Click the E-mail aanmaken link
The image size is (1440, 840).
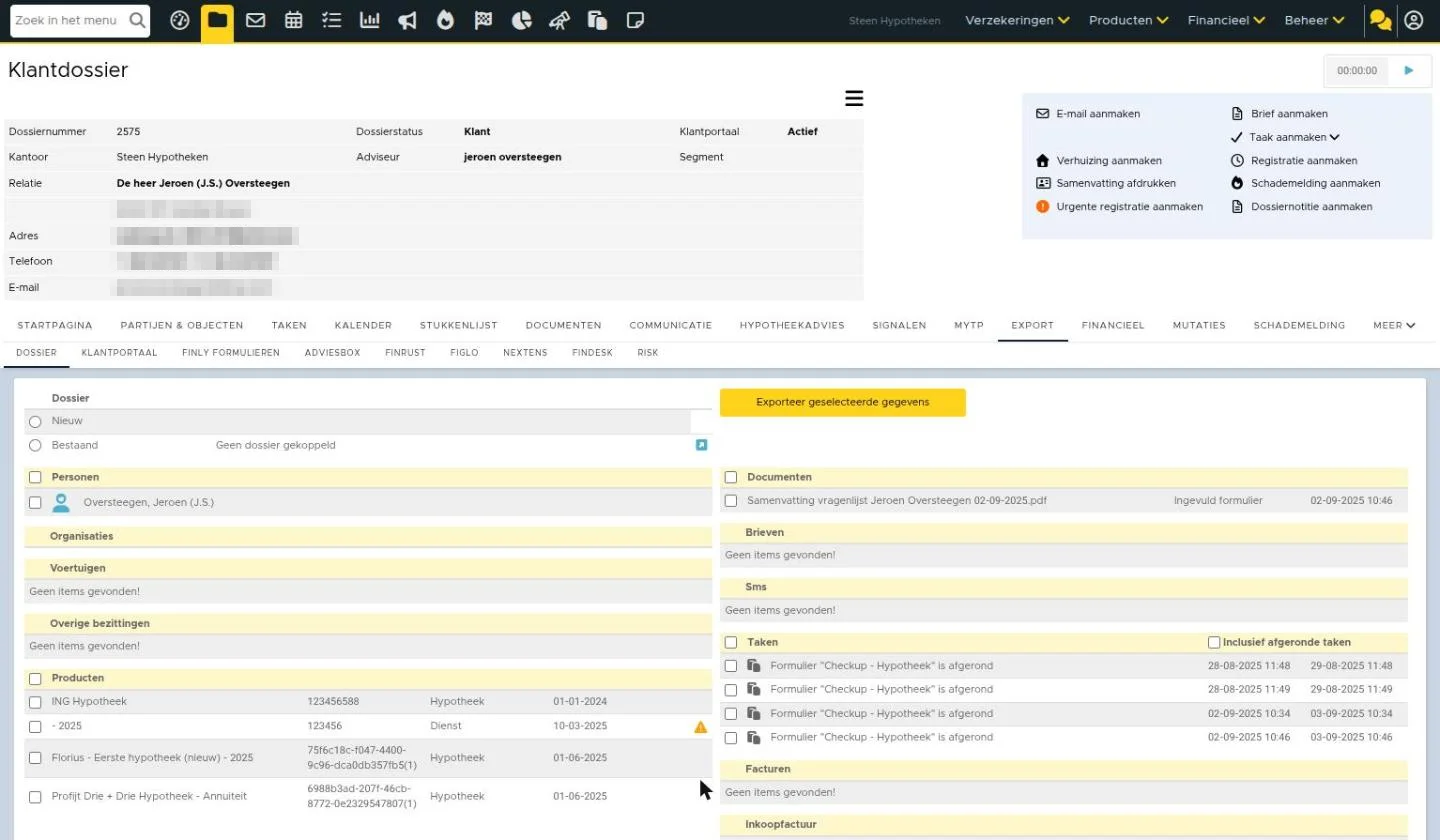[x=1098, y=114]
